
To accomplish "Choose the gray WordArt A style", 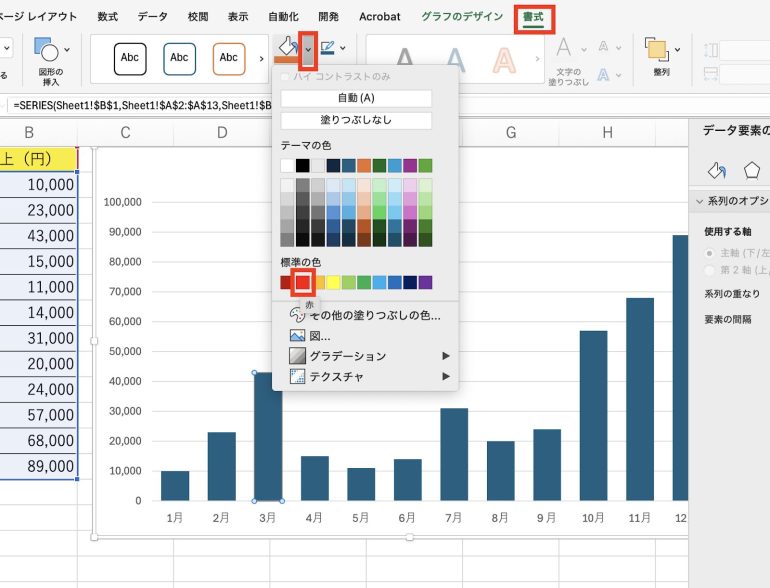I will pyautogui.click(x=405, y=58).
